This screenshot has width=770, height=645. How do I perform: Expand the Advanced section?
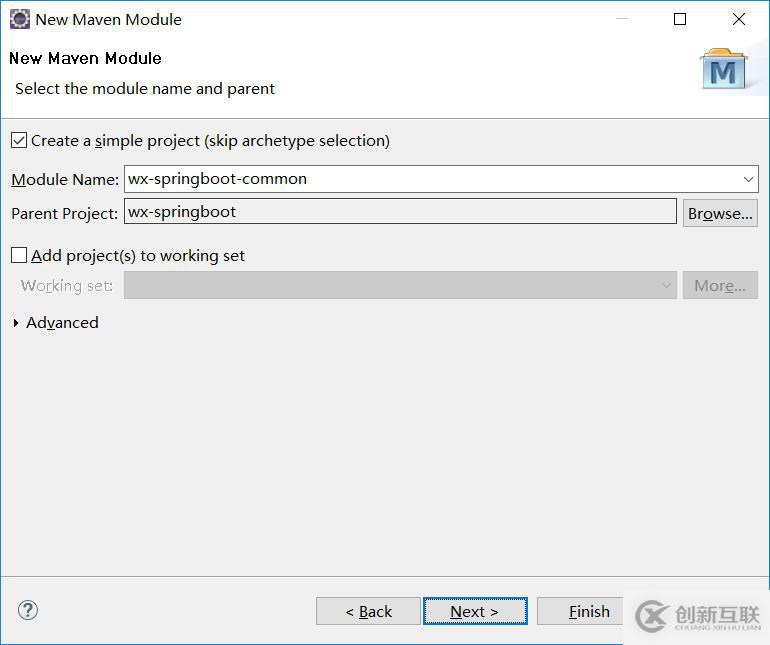pos(16,323)
